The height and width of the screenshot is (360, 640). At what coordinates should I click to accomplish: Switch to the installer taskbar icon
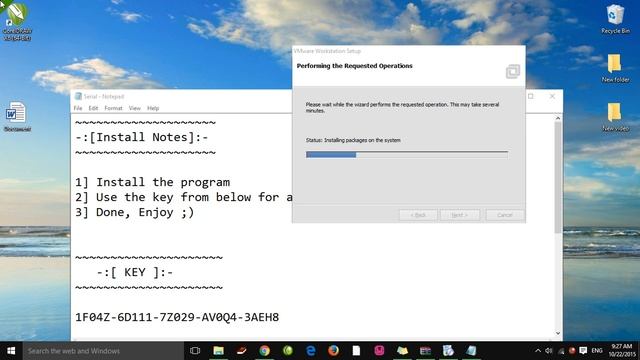pyautogui.click(x=448, y=351)
